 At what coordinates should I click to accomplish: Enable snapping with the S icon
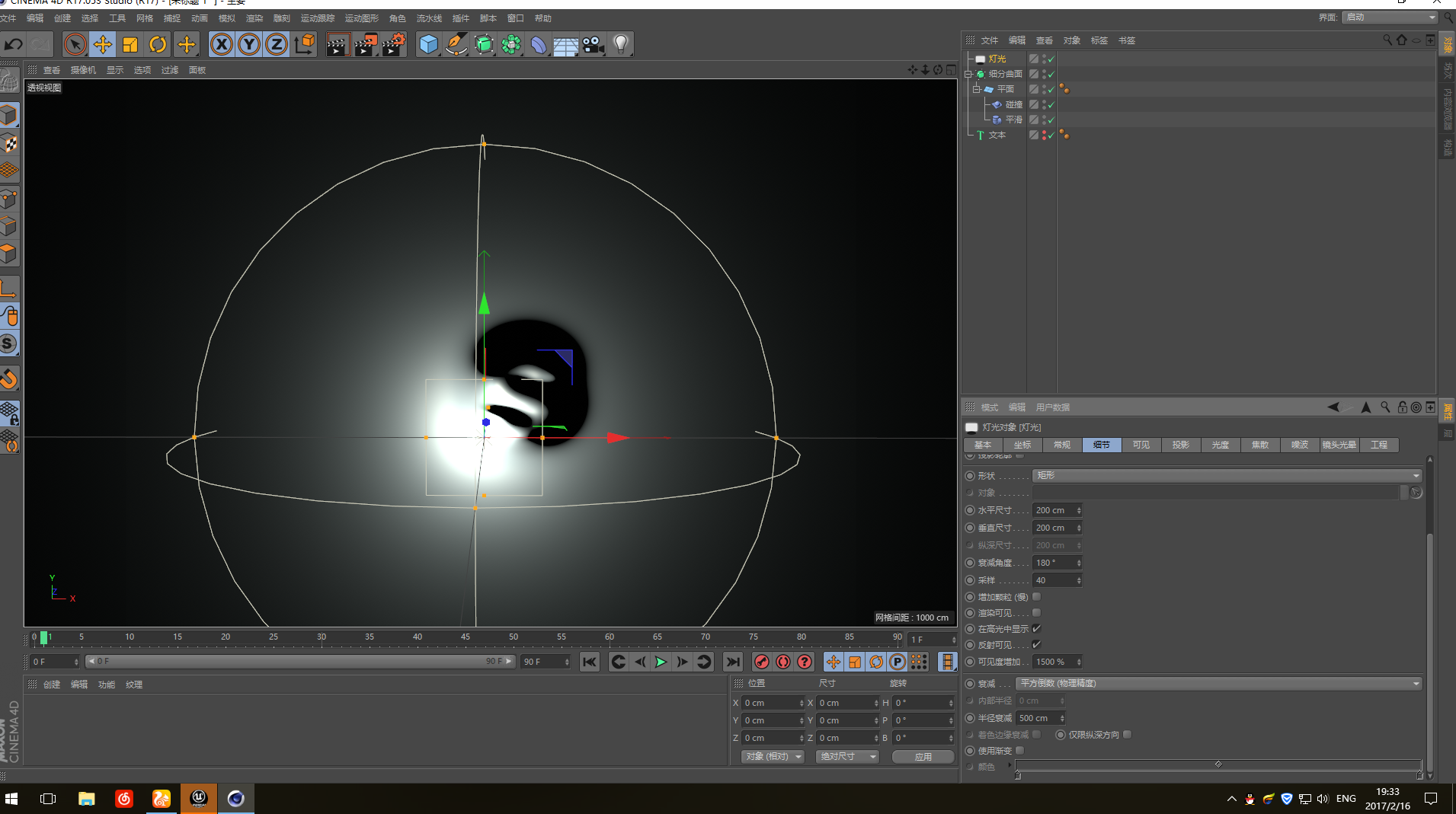(9, 343)
